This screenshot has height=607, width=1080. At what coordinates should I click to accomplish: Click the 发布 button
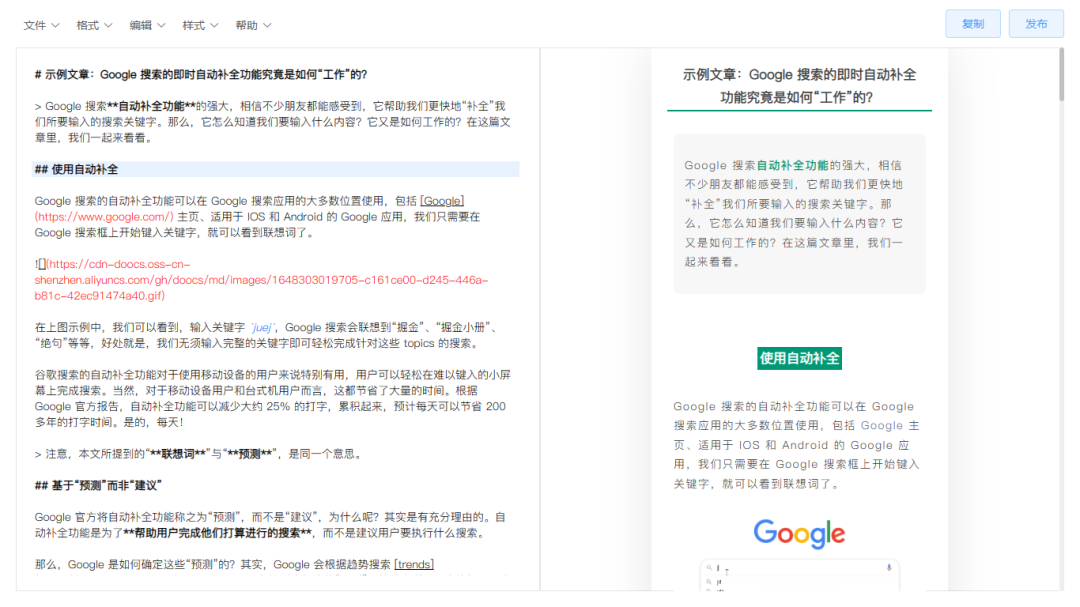click(1036, 24)
